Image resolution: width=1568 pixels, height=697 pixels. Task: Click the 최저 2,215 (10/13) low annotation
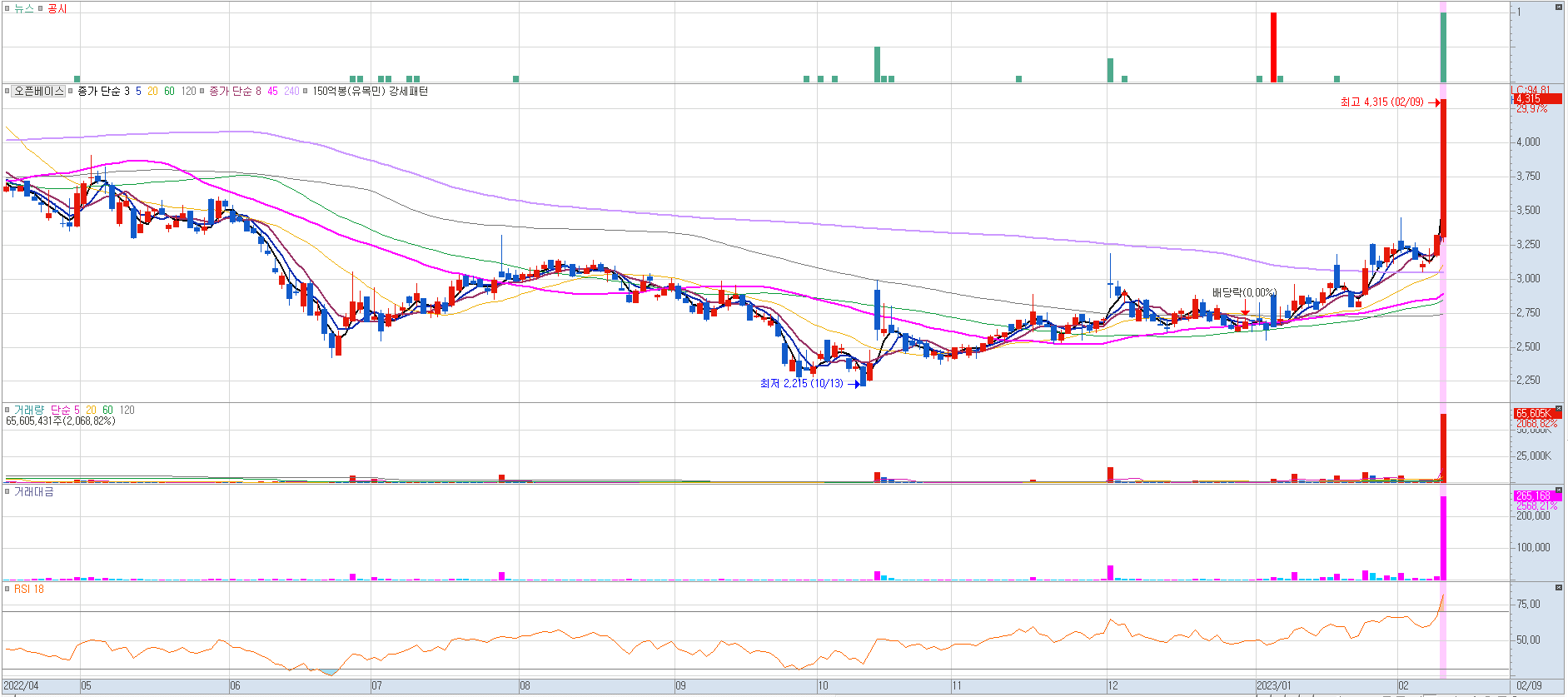(801, 383)
